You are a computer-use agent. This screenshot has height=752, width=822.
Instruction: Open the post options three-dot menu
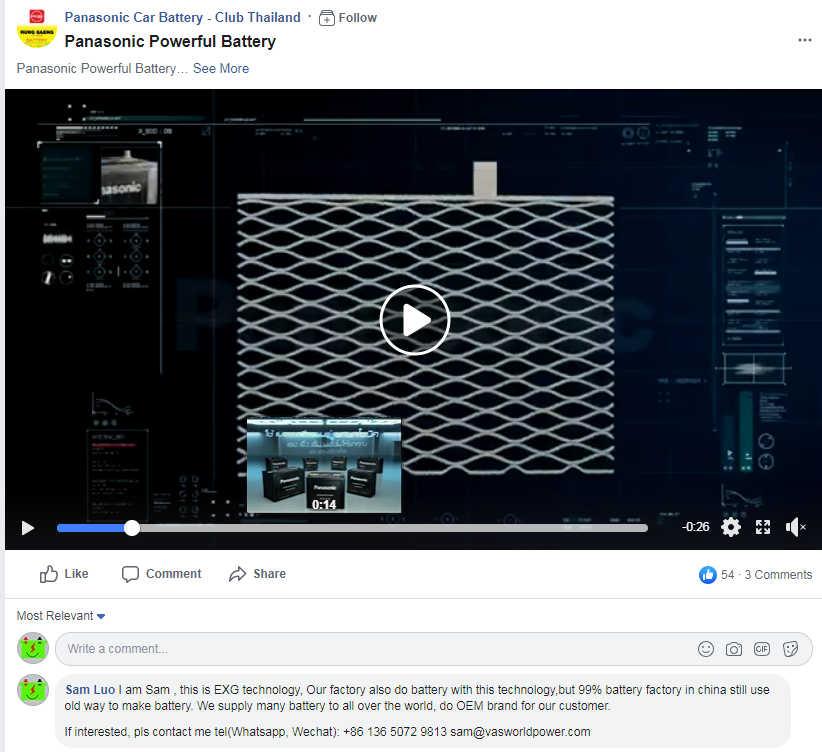pyautogui.click(x=804, y=40)
